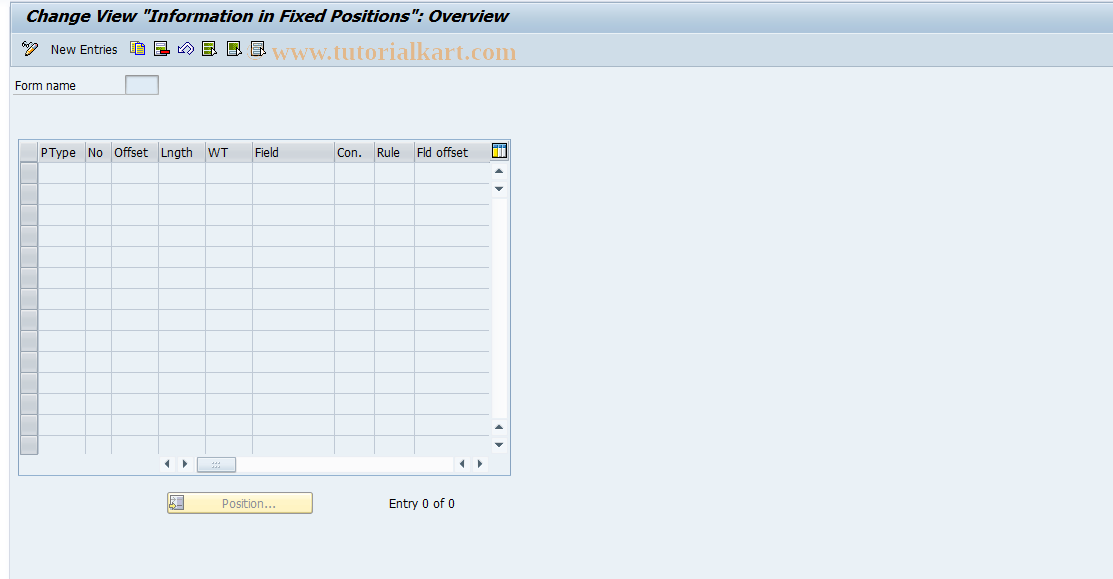Image resolution: width=1113 pixels, height=579 pixels.
Task: Click bottom vertical scrollbar down arrow
Action: click(499, 445)
